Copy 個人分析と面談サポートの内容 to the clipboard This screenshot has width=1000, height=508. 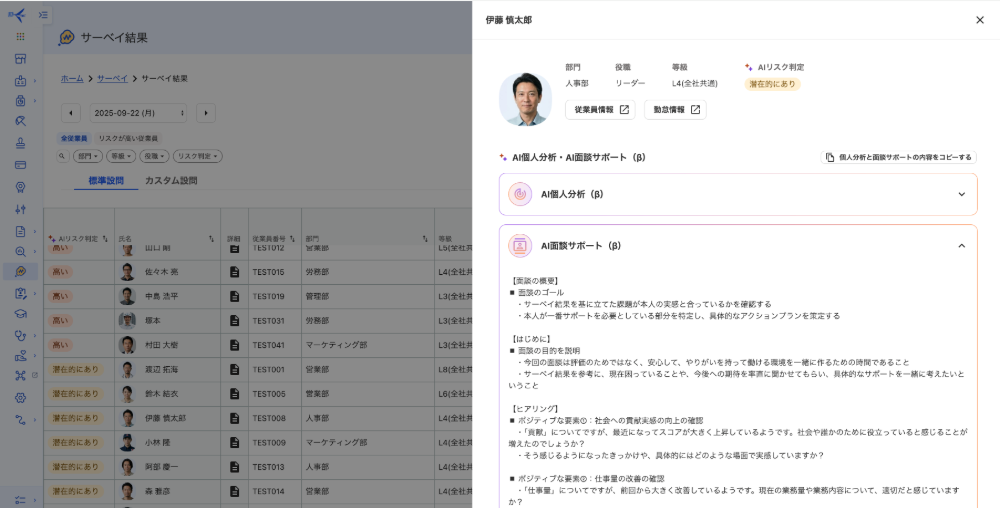[899, 157]
